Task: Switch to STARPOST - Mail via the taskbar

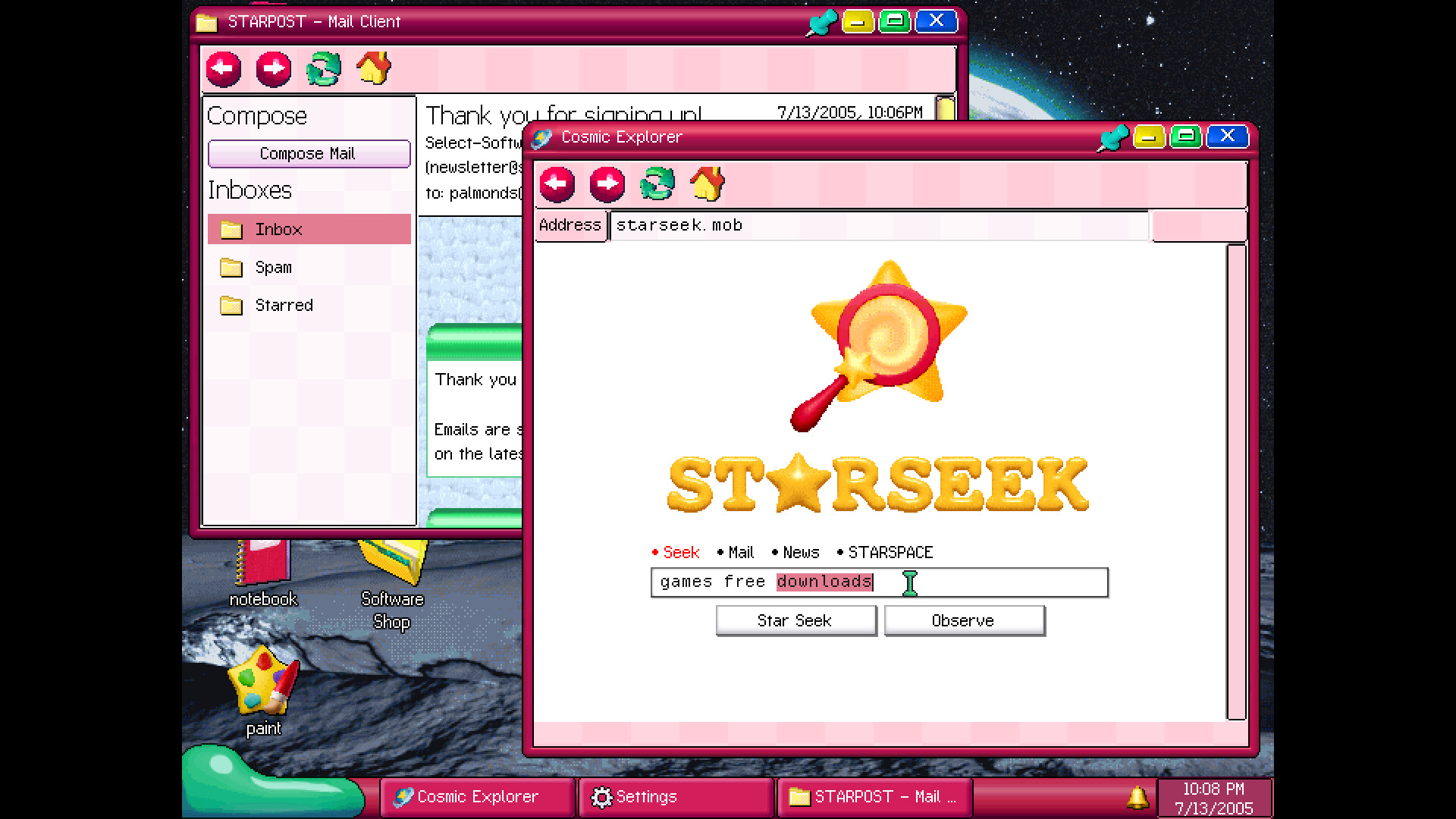Action: tap(874, 796)
